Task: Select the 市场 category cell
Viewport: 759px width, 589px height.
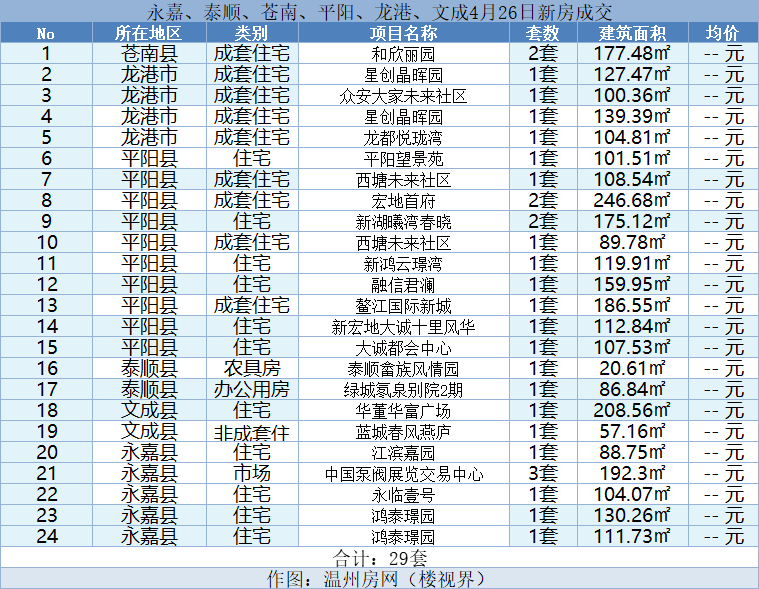Action: coord(252,473)
